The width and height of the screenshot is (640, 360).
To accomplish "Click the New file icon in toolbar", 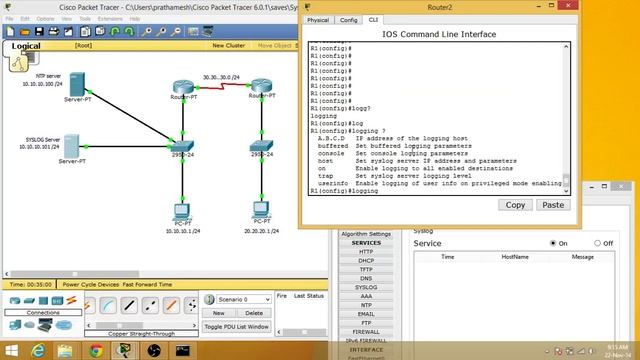I will click(x=10, y=31).
